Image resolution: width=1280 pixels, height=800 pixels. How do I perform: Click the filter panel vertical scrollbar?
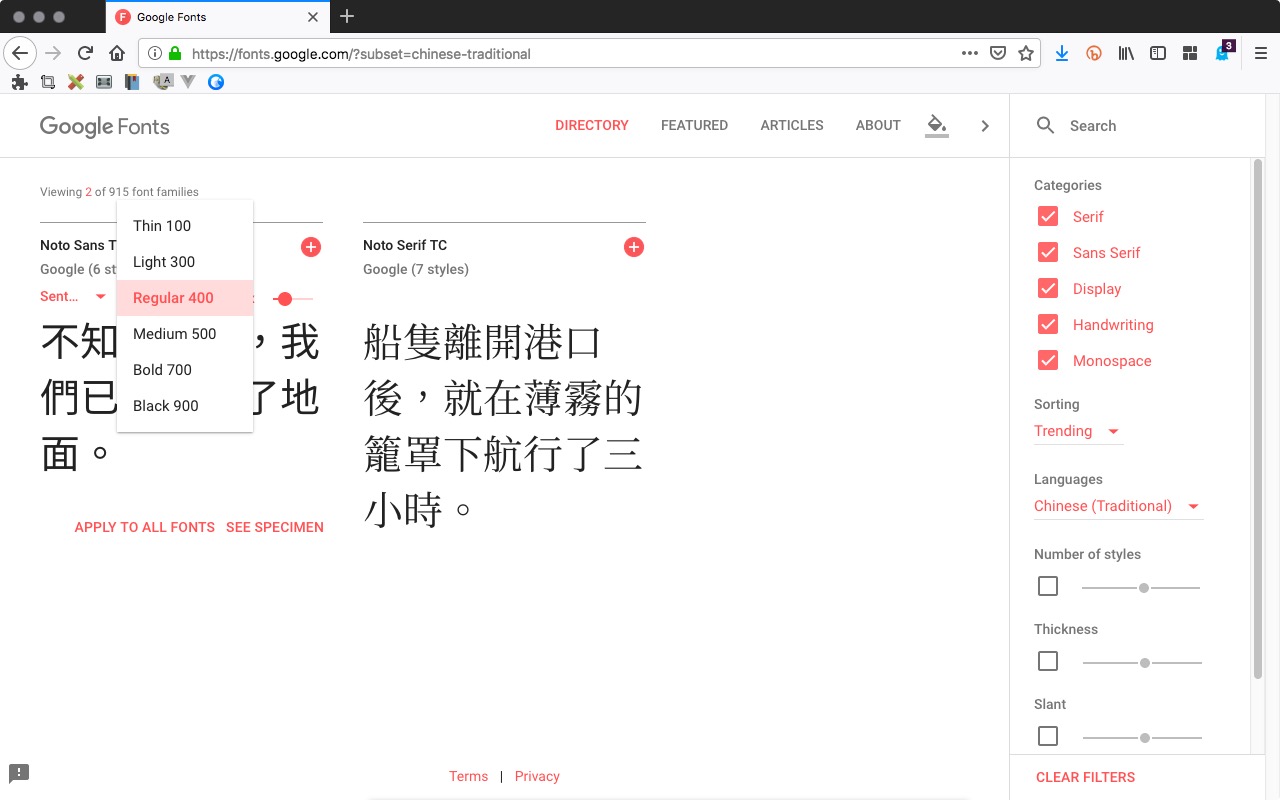click(1258, 420)
